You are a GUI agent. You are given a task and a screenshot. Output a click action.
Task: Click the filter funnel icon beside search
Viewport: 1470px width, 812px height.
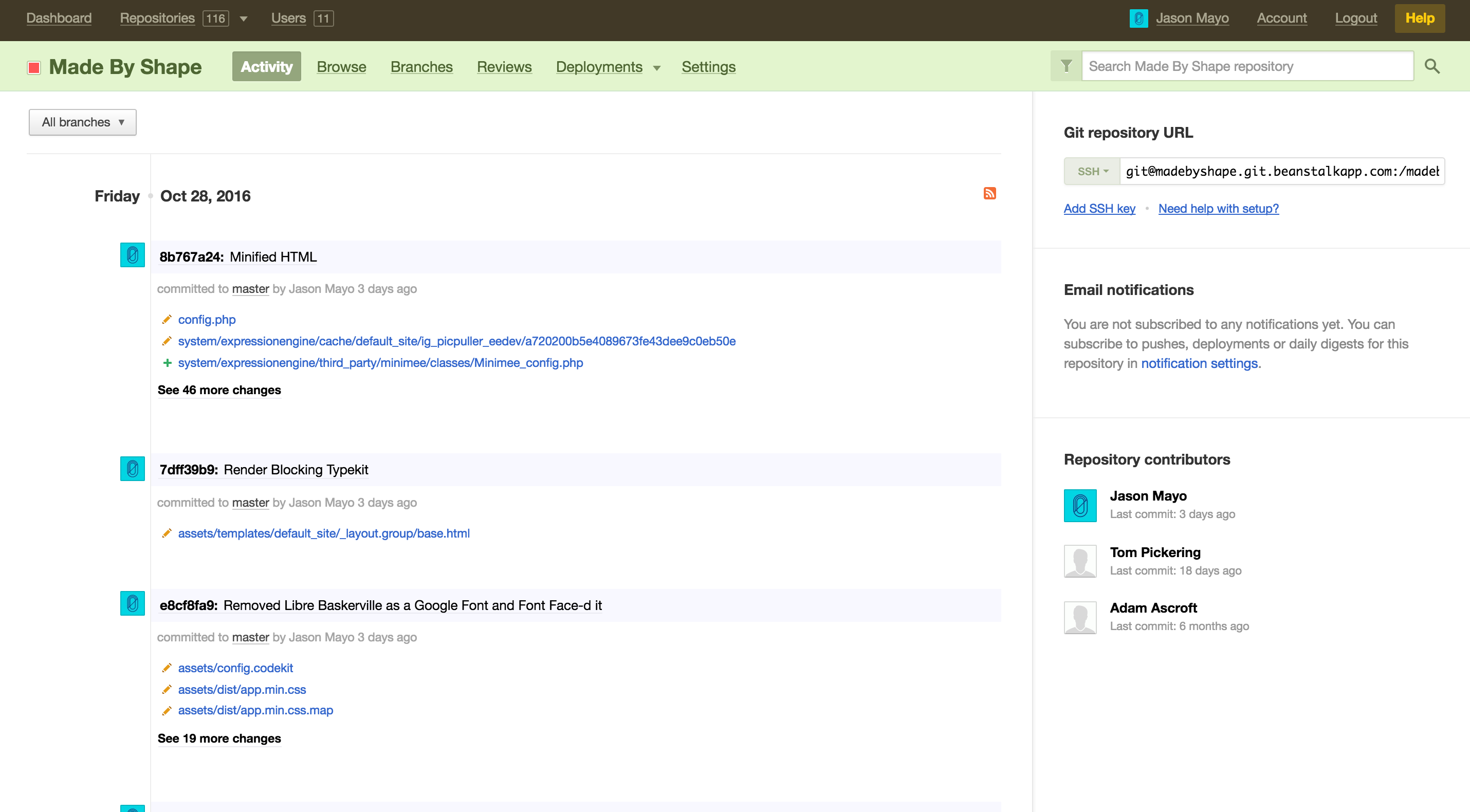click(x=1066, y=66)
